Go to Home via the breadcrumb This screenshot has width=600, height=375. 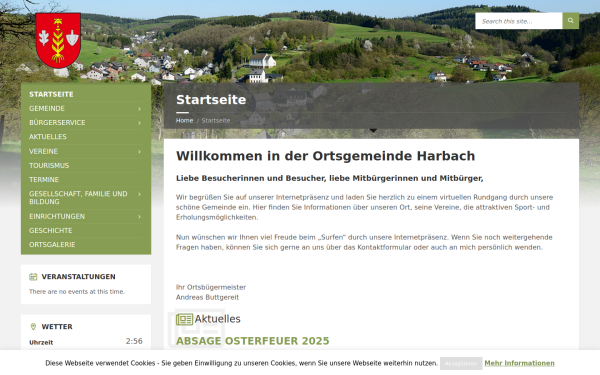click(x=184, y=120)
